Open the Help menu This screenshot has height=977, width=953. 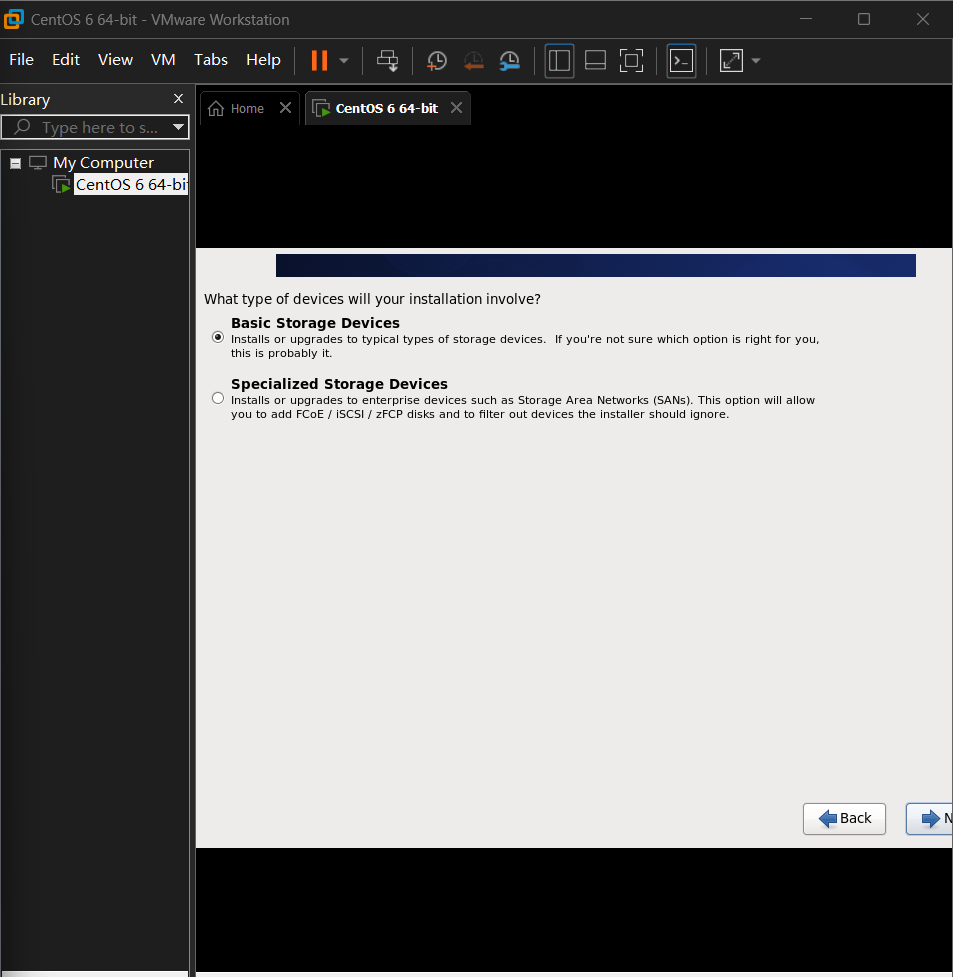tap(263, 60)
